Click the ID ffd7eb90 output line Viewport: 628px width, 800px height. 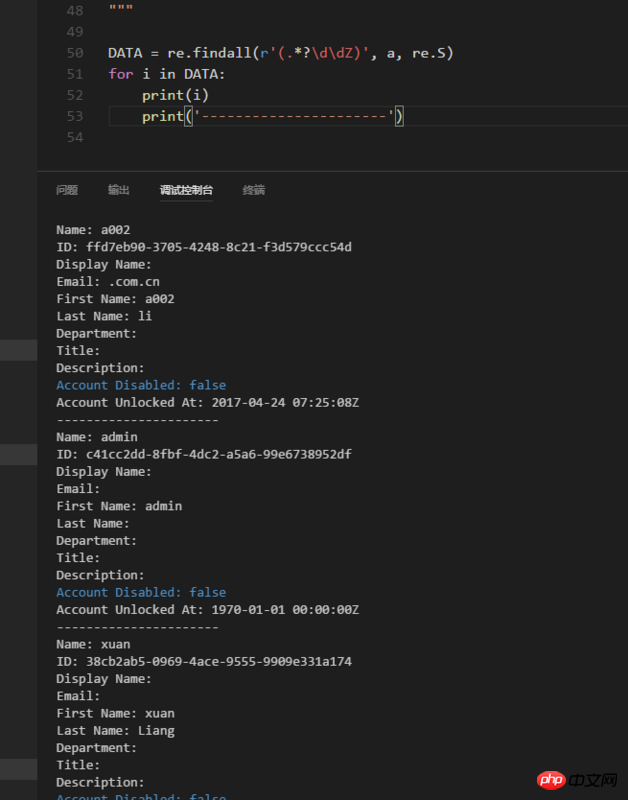204,247
